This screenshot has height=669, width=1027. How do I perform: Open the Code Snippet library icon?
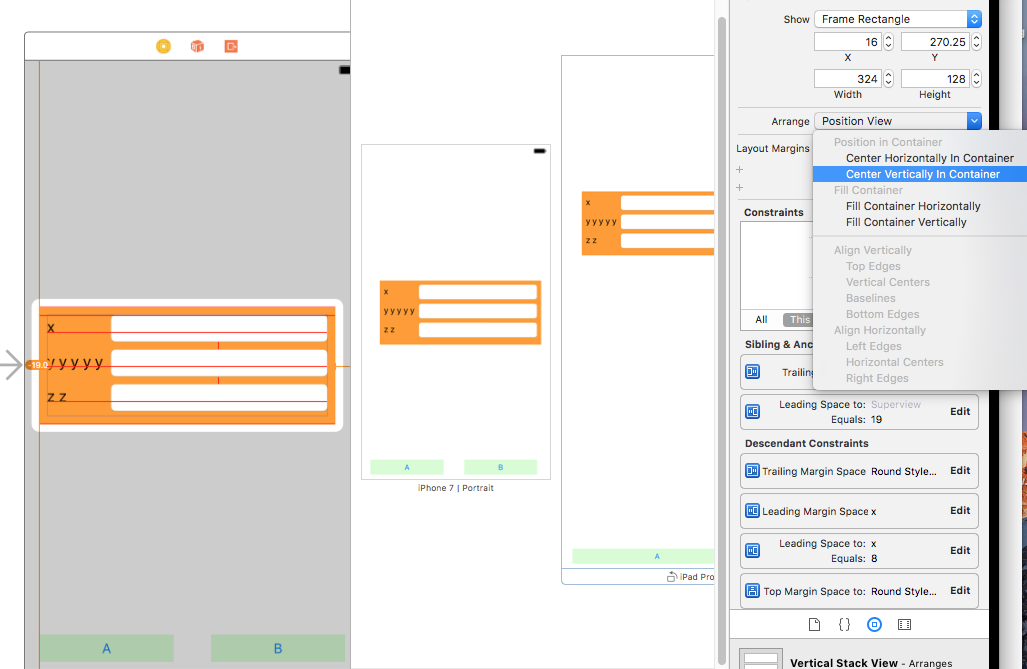click(844, 624)
